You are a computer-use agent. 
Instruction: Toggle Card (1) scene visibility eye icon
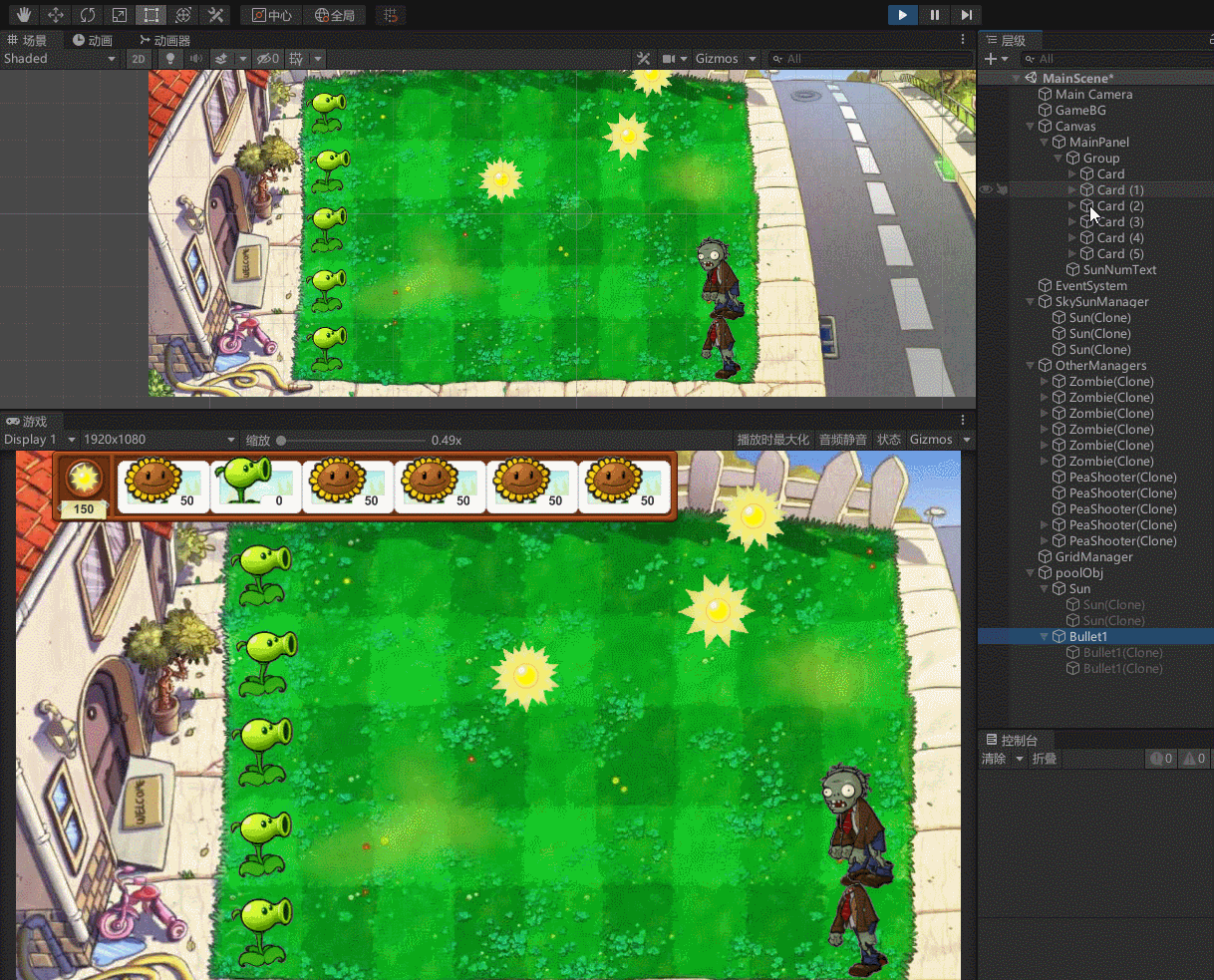[x=985, y=189]
